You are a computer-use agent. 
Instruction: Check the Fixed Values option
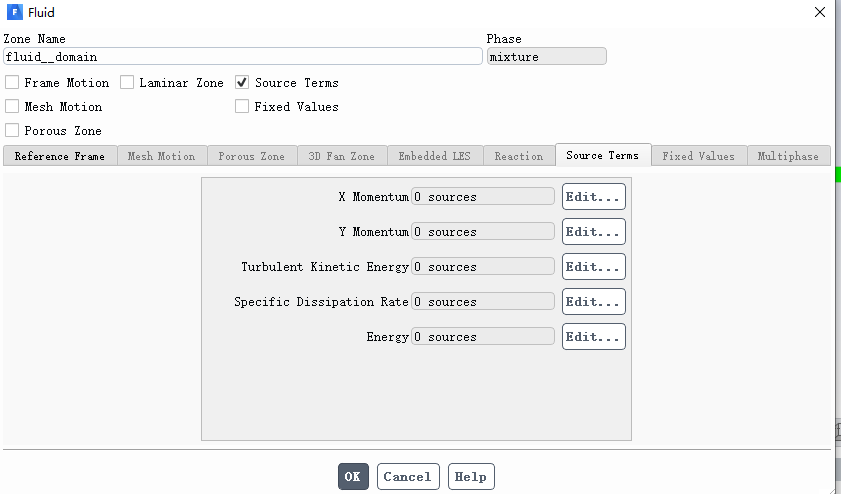(242, 107)
